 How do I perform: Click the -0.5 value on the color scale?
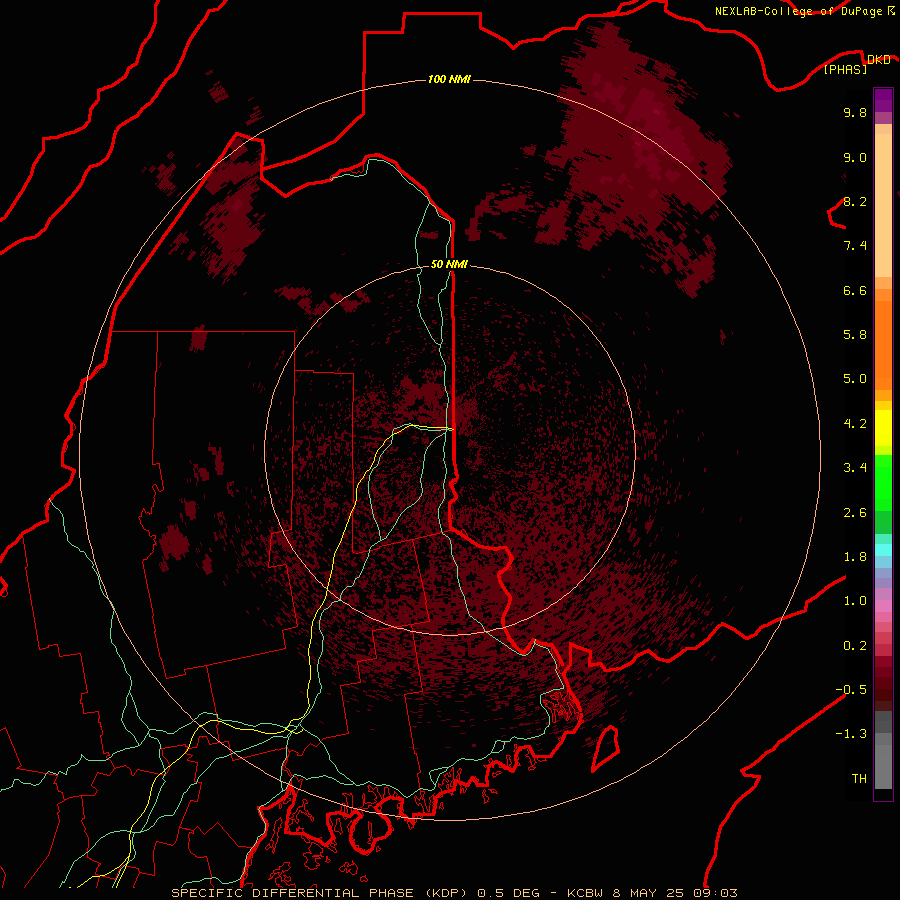[851, 690]
